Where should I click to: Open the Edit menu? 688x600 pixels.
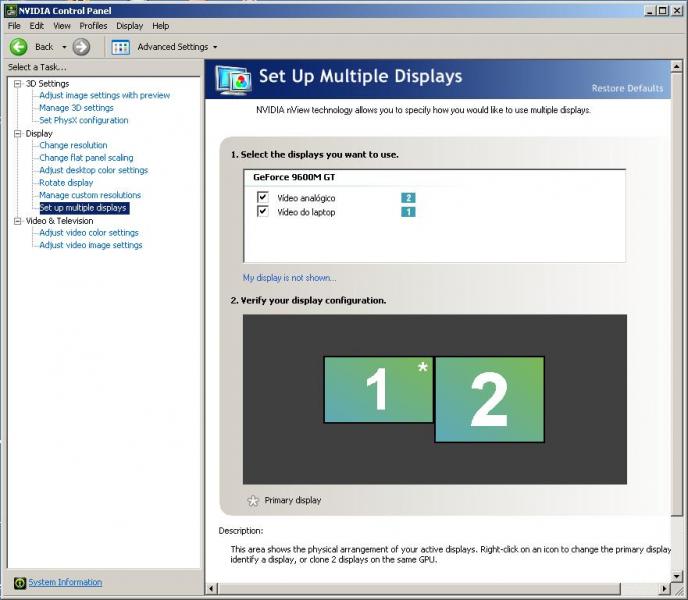pyautogui.click(x=36, y=26)
